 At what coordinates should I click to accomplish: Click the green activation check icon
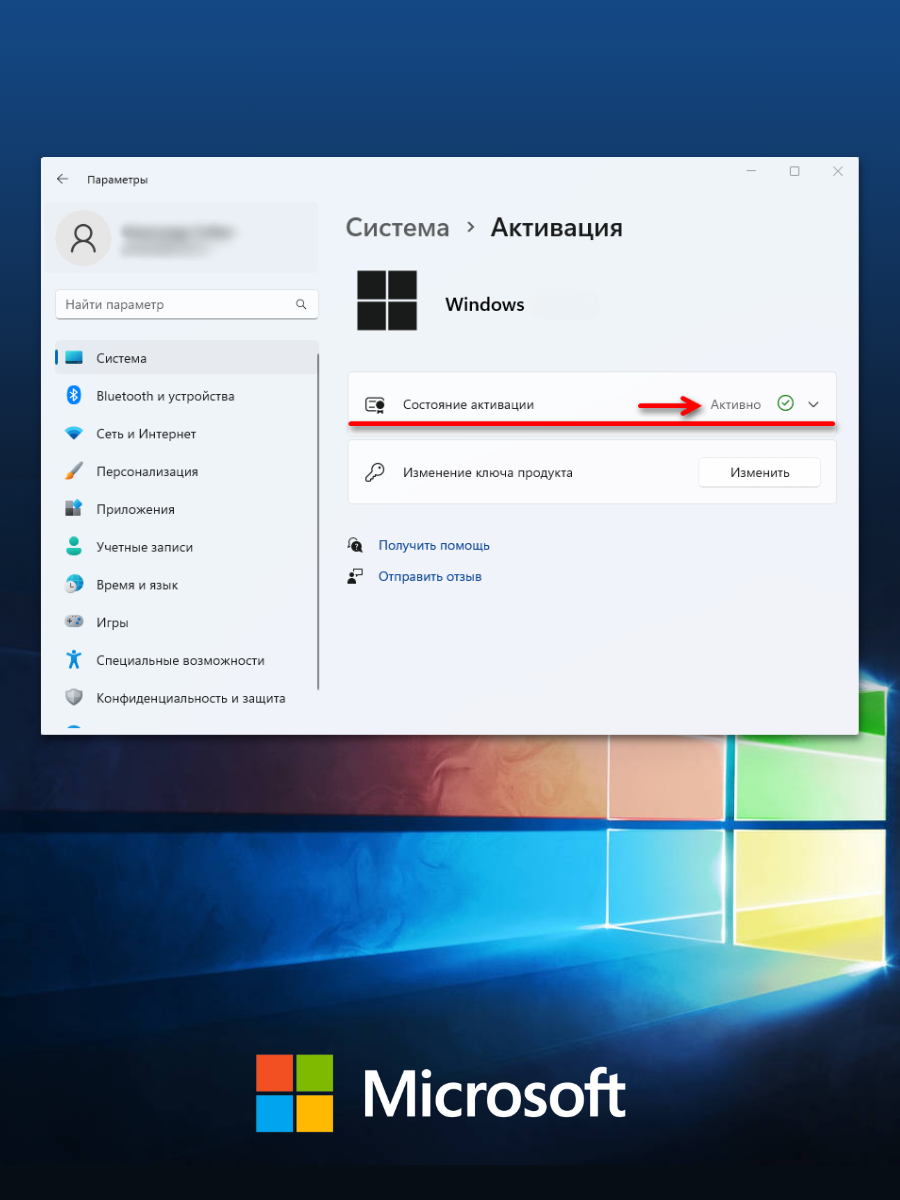[786, 404]
